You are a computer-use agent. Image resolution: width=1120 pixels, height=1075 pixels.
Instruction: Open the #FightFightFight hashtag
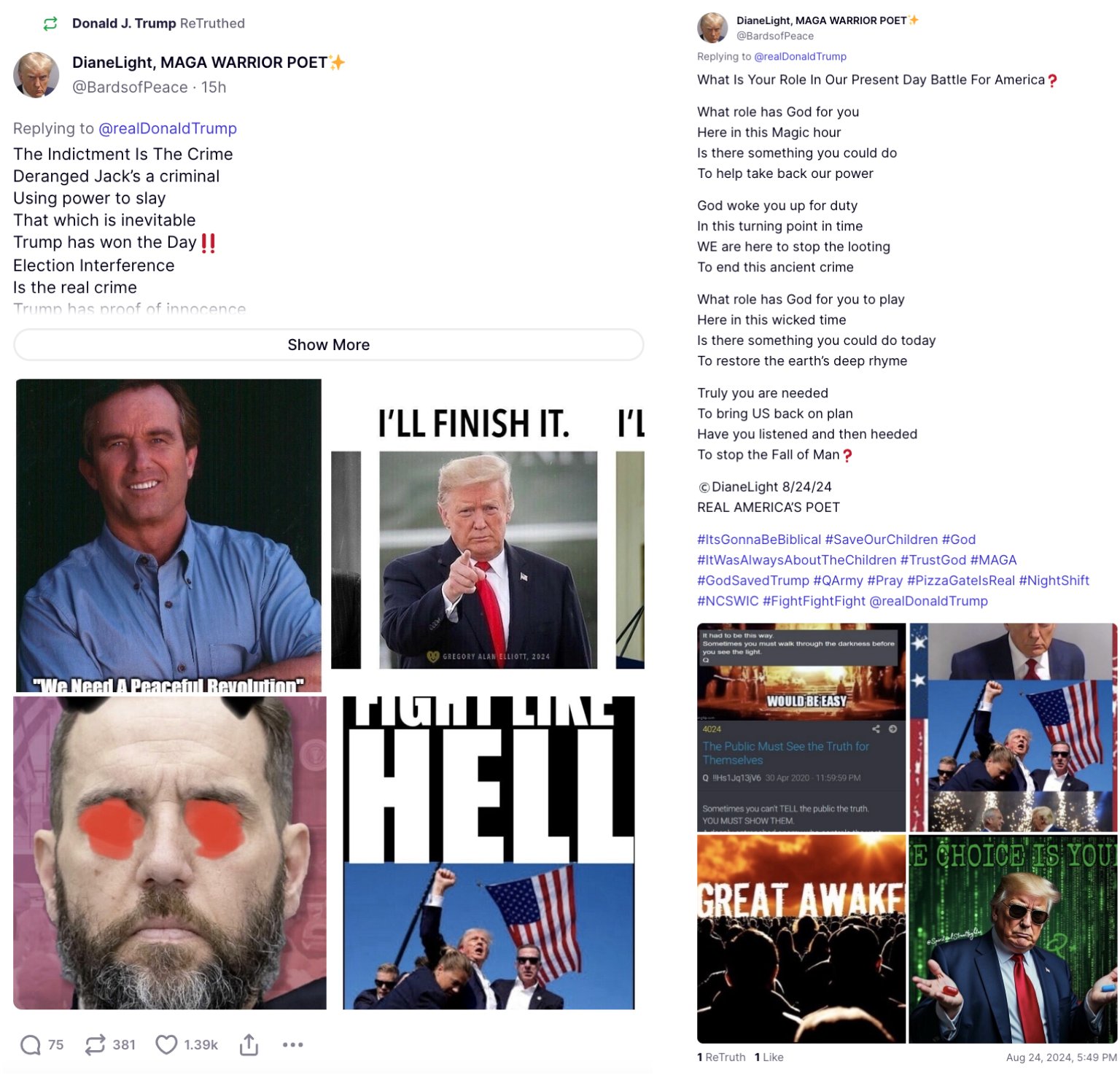tap(814, 601)
